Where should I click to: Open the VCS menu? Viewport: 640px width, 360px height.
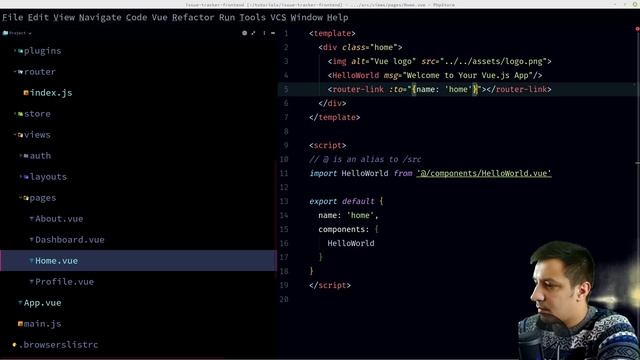click(x=278, y=18)
